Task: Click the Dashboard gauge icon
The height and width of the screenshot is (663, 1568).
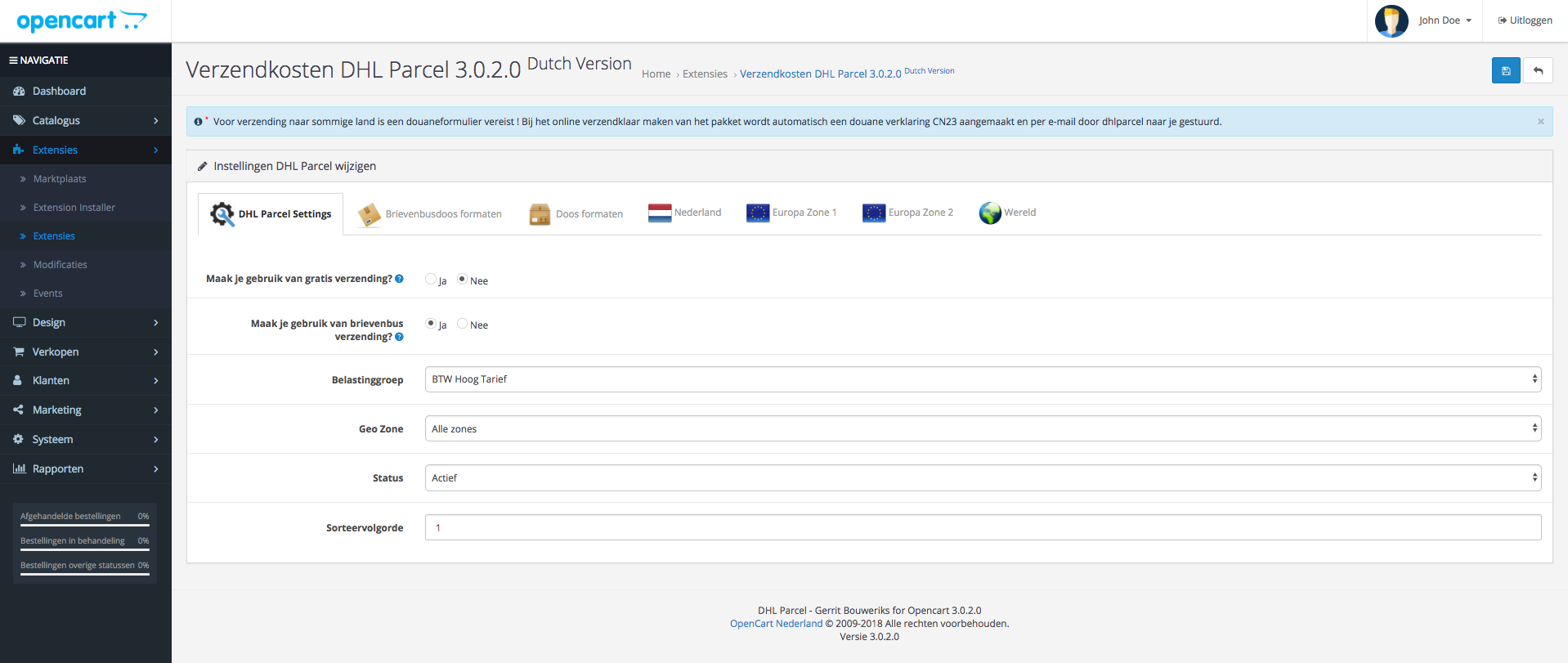Action: coord(19,91)
